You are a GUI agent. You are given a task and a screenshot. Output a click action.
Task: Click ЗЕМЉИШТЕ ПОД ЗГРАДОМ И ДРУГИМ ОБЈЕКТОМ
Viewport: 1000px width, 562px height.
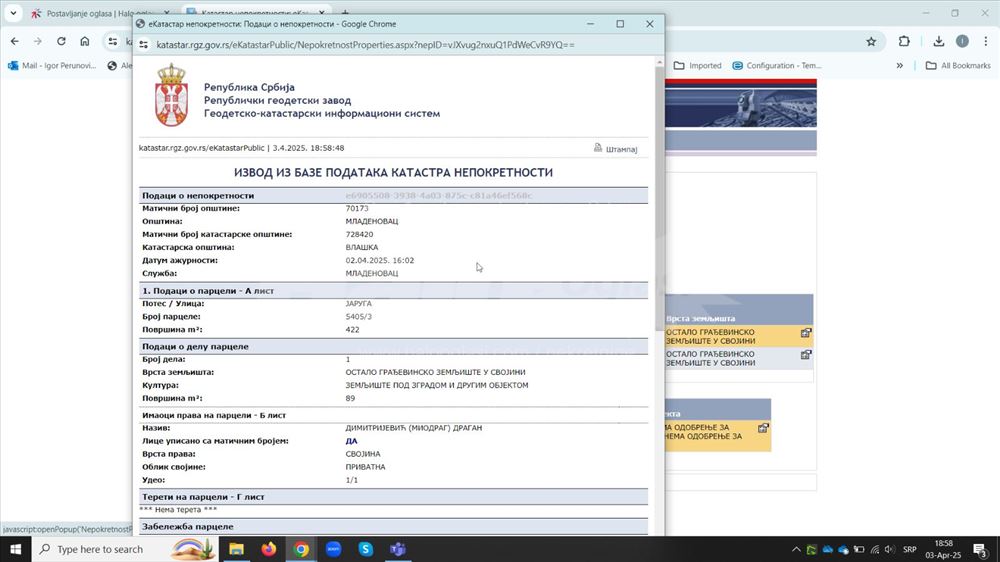437,385
